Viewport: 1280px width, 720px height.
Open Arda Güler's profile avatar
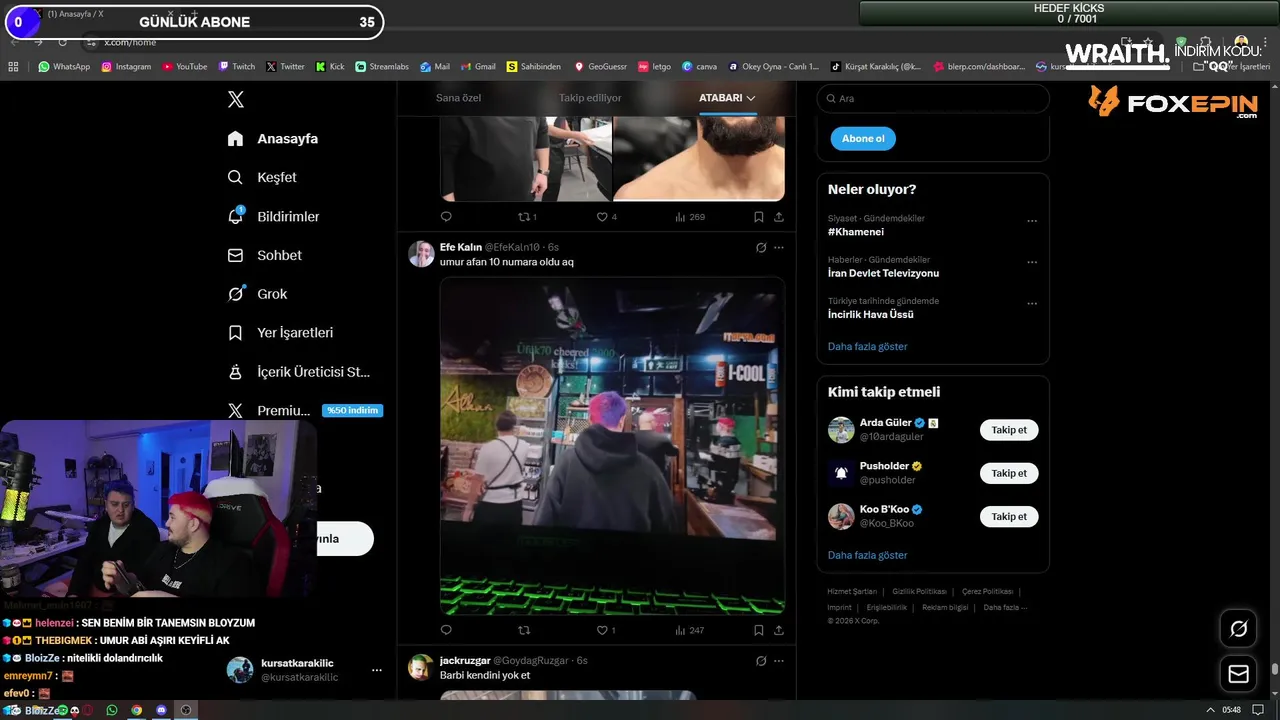pyautogui.click(x=841, y=430)
